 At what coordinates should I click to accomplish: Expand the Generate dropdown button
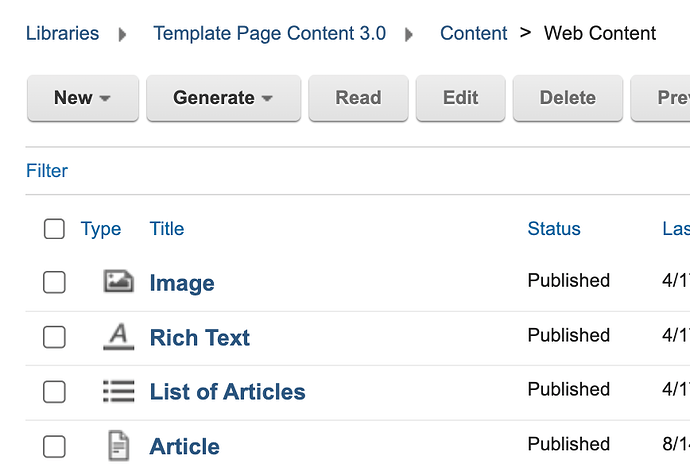click(x=223, y=98)
